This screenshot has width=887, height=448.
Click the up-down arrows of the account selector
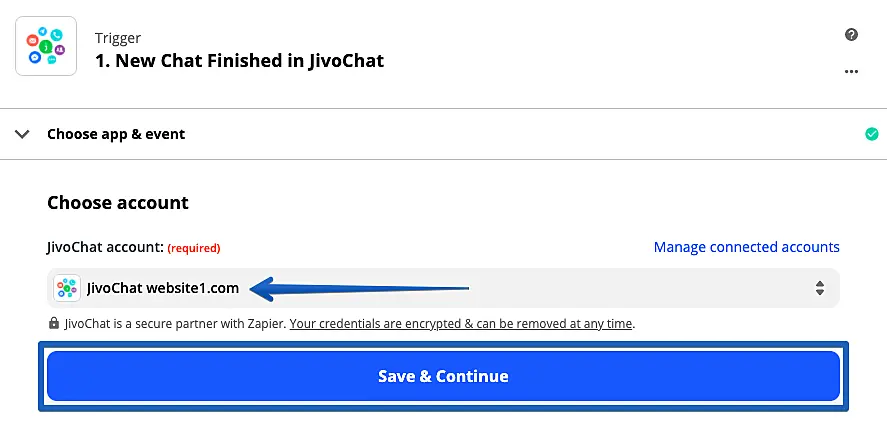819,288
